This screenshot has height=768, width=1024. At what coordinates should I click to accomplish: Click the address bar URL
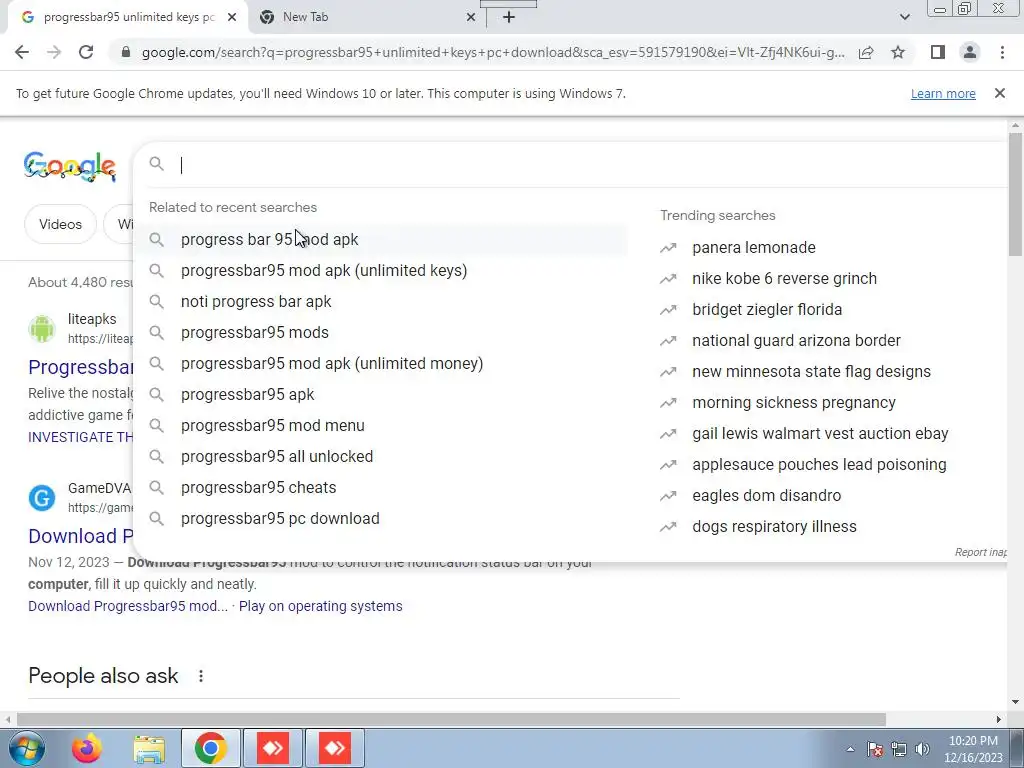(493, 52)
